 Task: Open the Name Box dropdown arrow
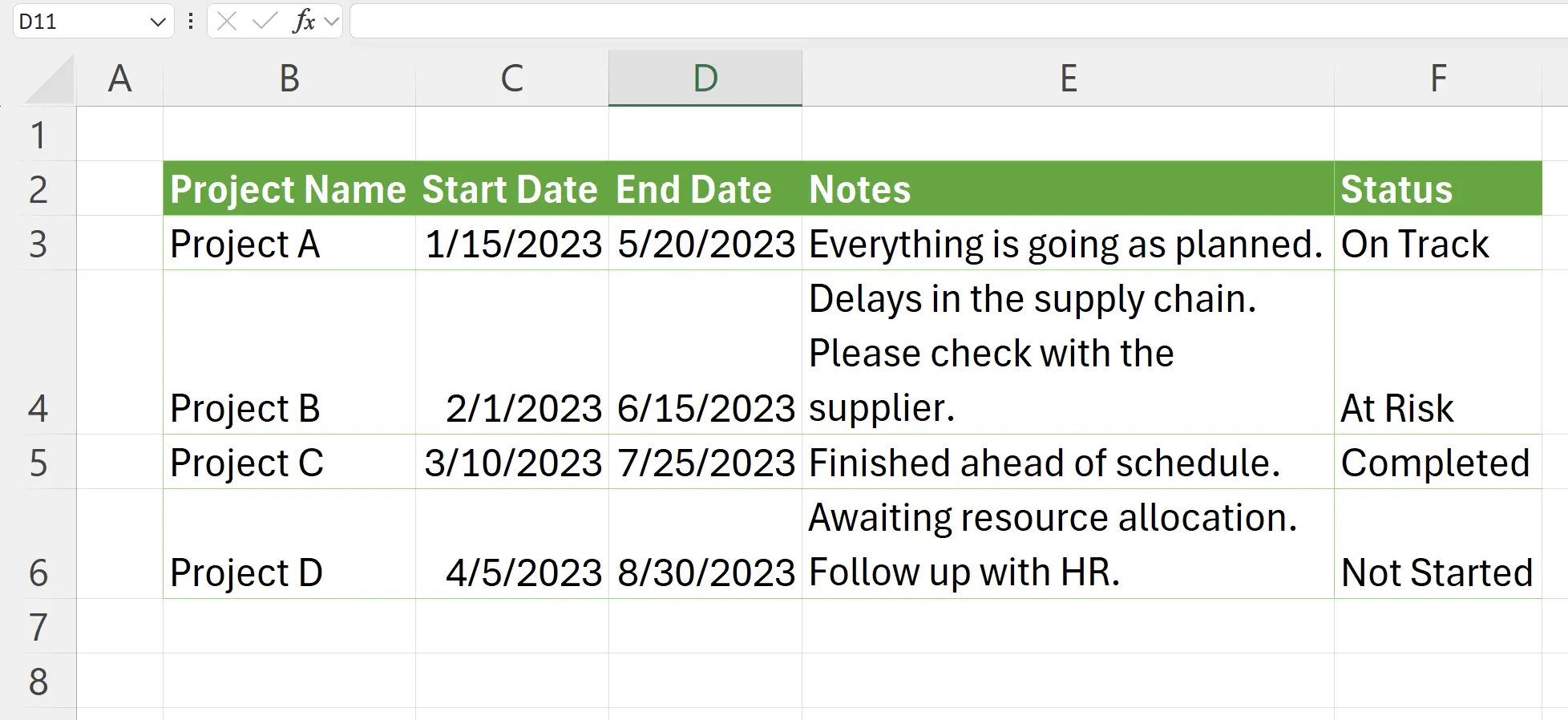click(157, 22)
